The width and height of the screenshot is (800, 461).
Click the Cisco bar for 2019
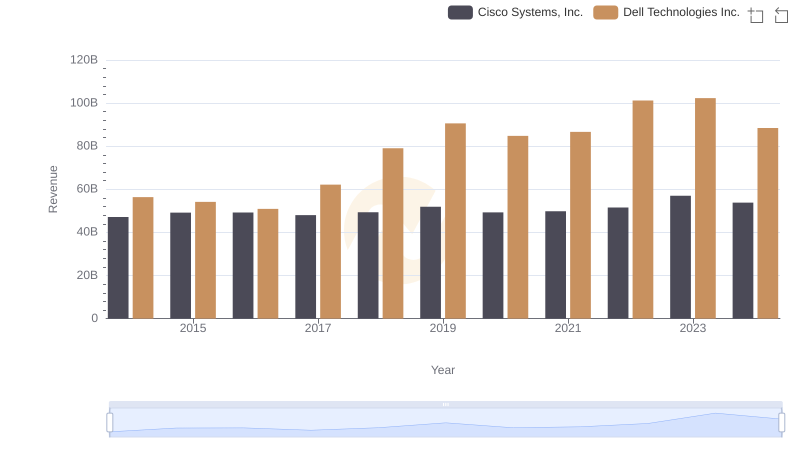point(430,263)
